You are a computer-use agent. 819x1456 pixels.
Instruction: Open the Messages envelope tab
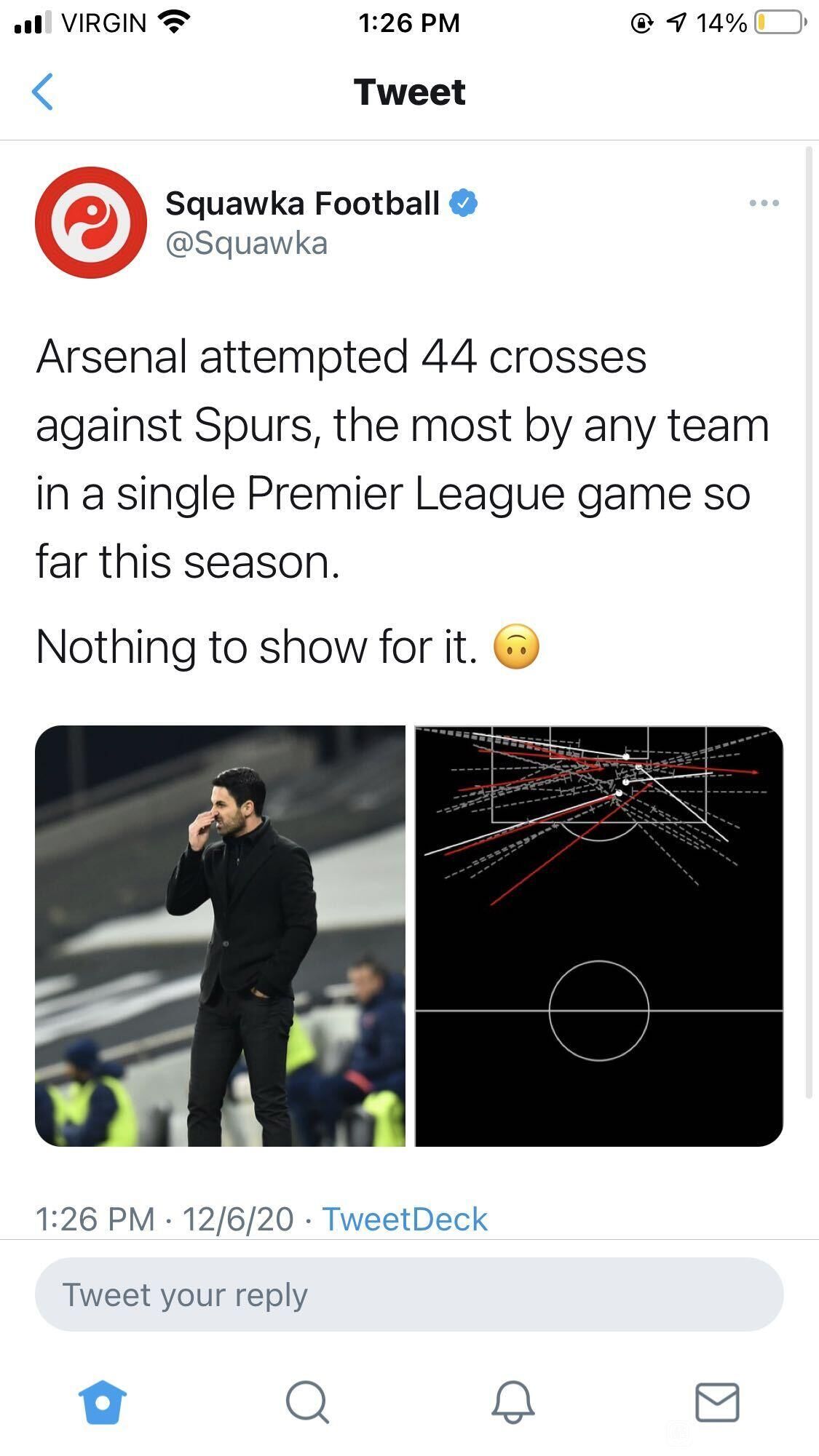(x=718, y=1402)
